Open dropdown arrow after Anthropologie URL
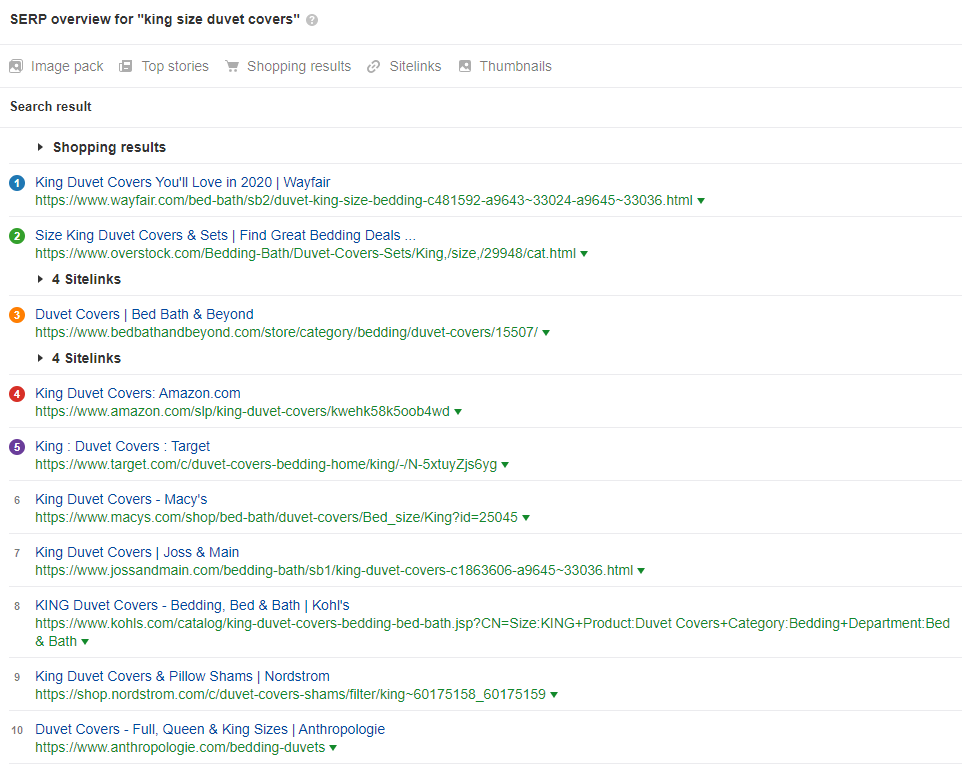962x764 pixels. pos(333,748)
